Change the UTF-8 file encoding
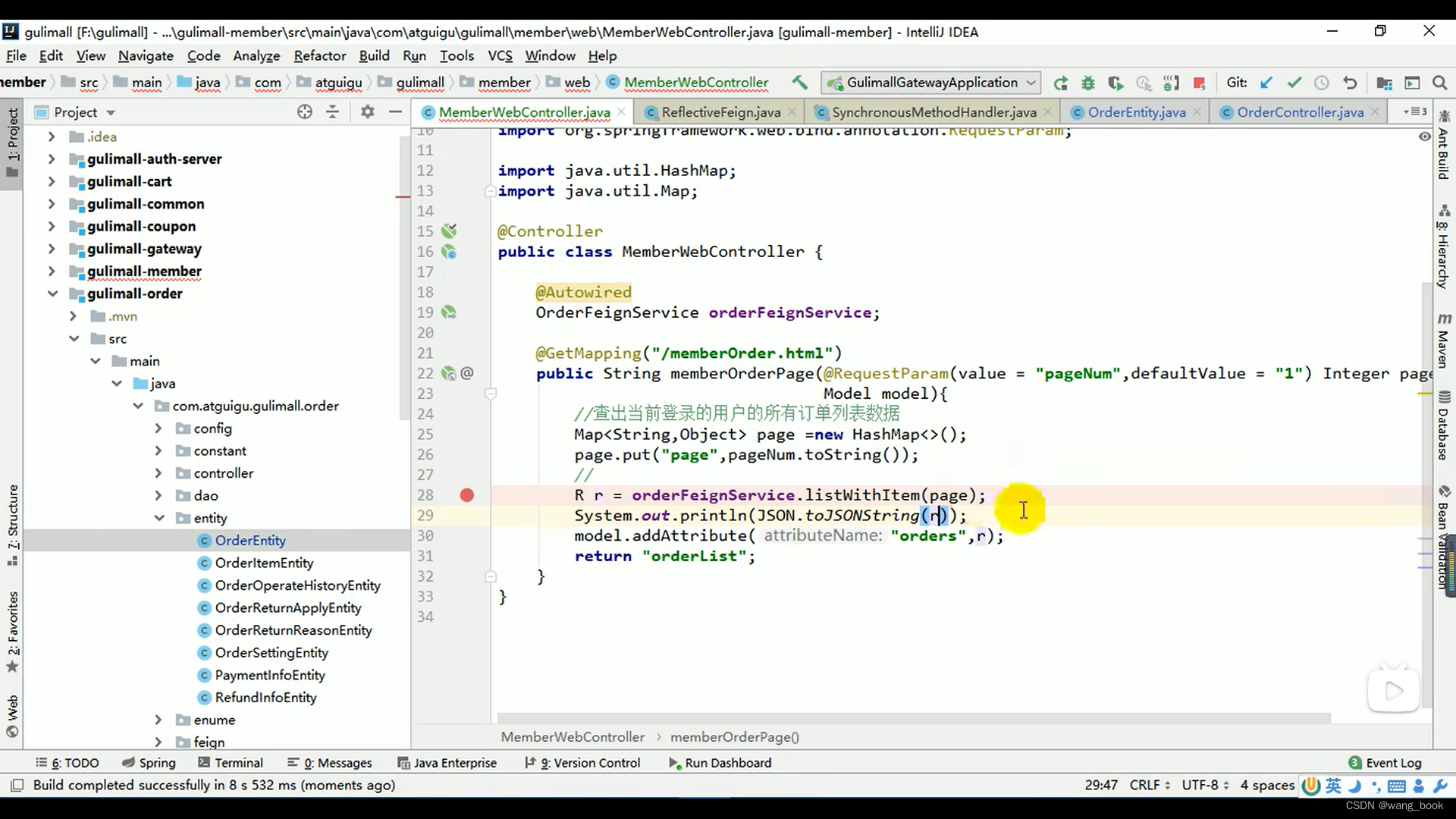The height and width of the screenshot is (819, 1456). tap(1204, 786)
